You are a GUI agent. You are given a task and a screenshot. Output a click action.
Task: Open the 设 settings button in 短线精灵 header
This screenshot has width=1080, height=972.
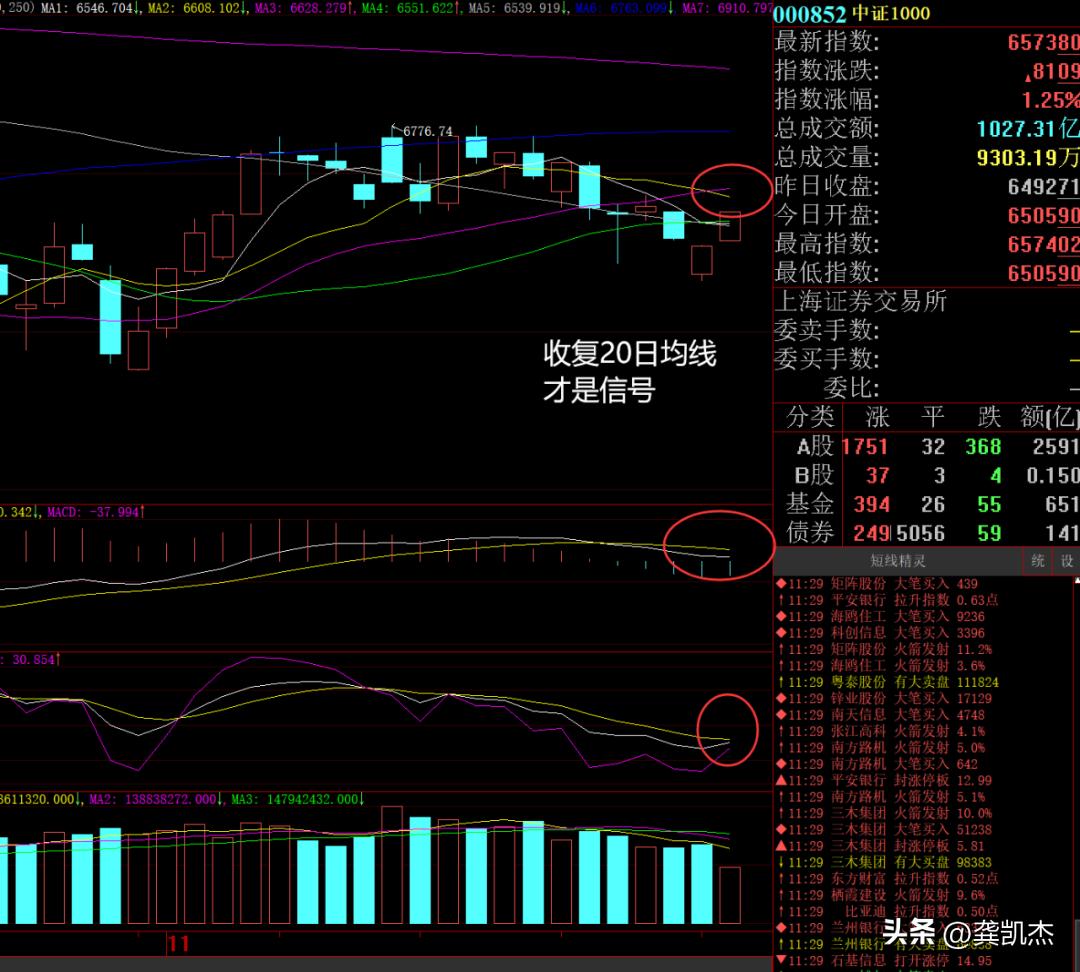[1066, 561]
